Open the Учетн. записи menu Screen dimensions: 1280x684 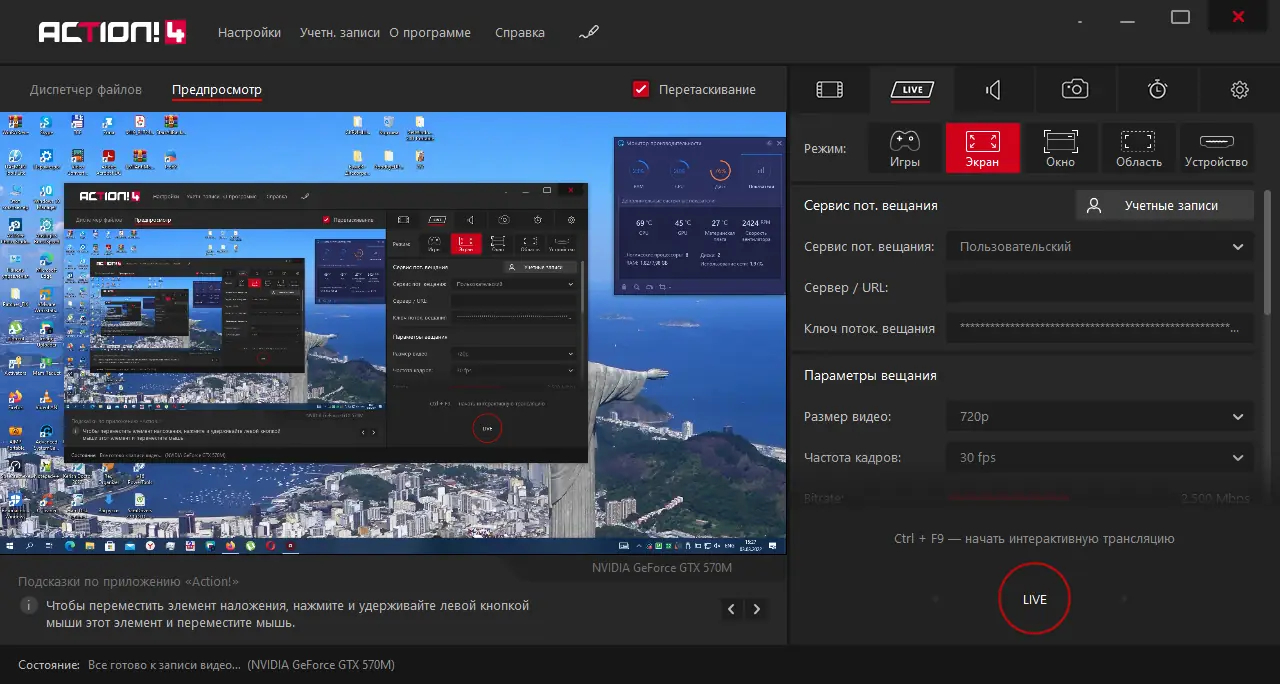[x=340, y=32]
